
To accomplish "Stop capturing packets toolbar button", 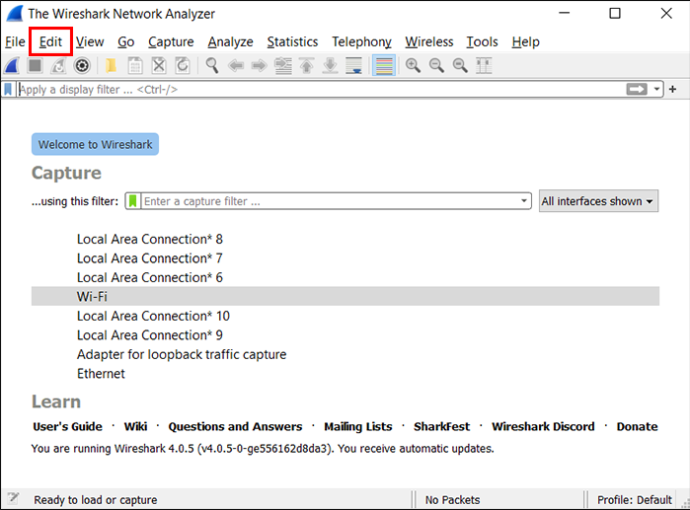I will coord(35,66).
